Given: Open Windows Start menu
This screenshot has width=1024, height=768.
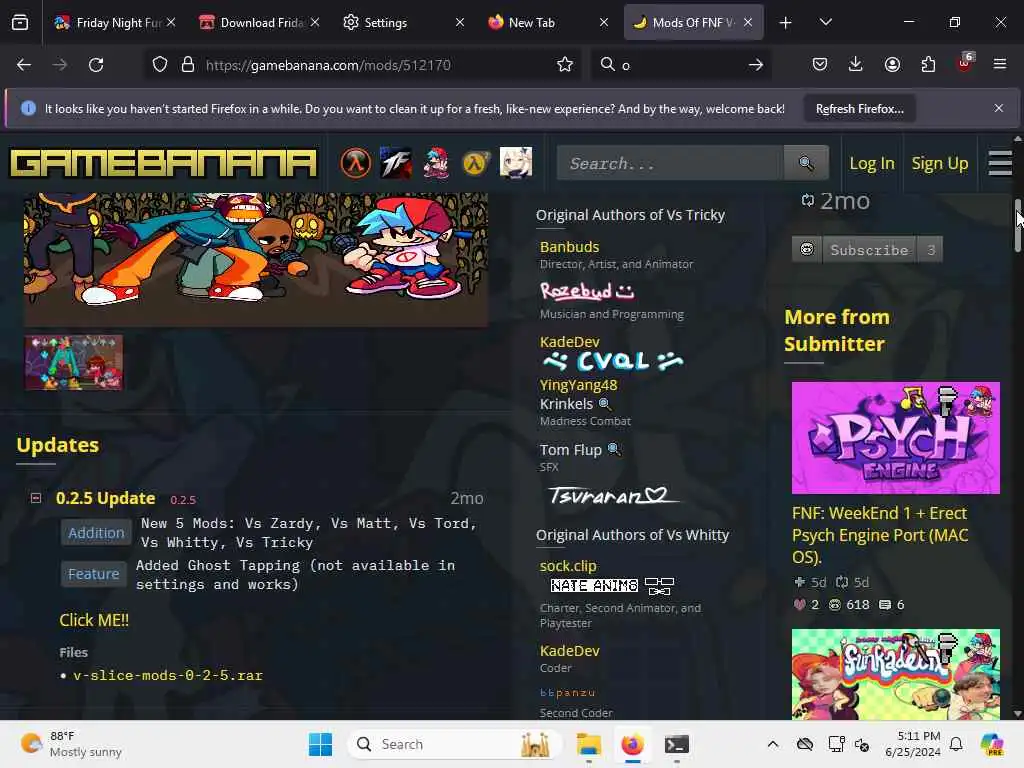Looking at the screenshot, I should (x=320, y=744).
